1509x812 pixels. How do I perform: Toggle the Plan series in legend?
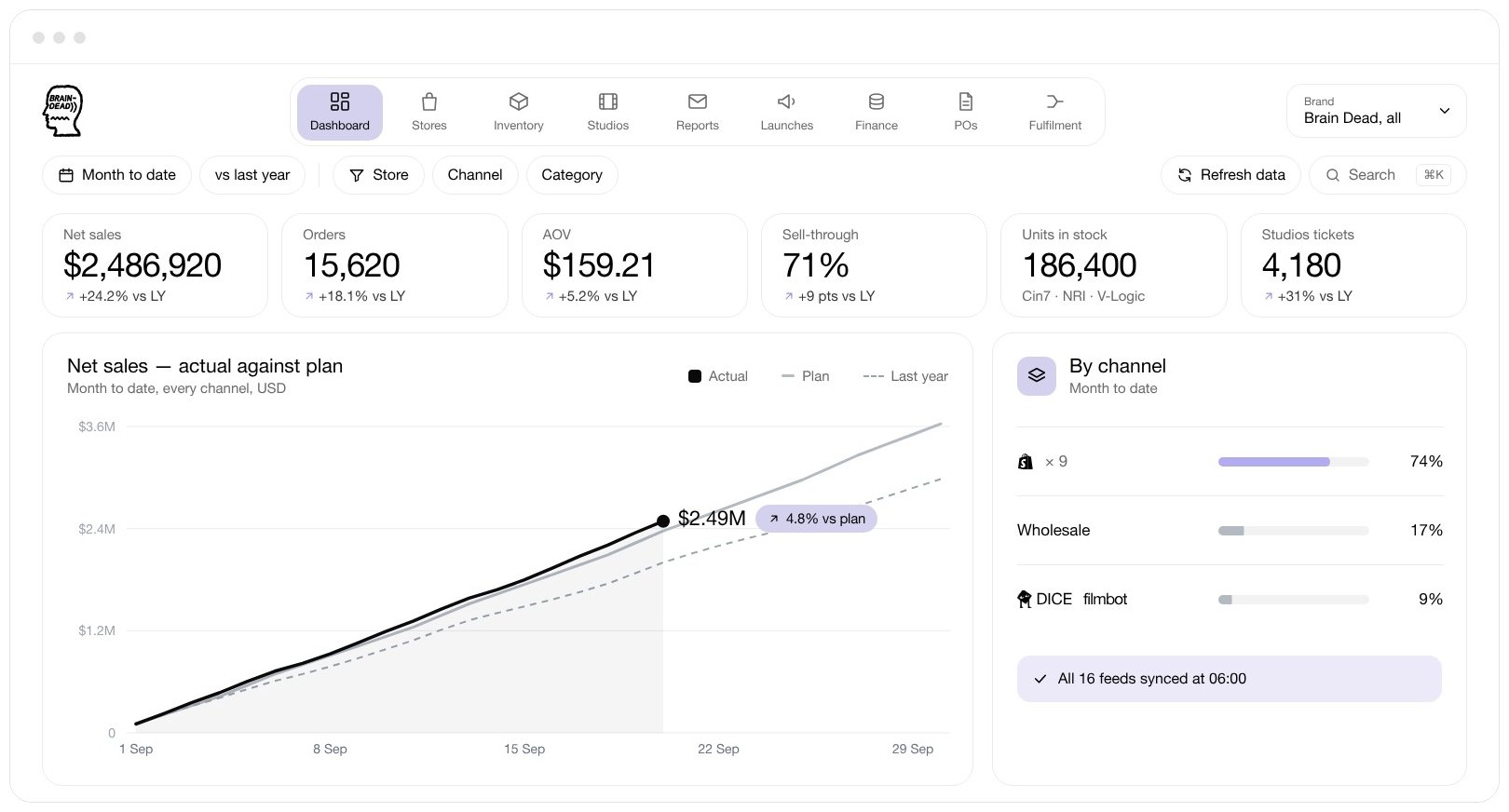[805, 376]
